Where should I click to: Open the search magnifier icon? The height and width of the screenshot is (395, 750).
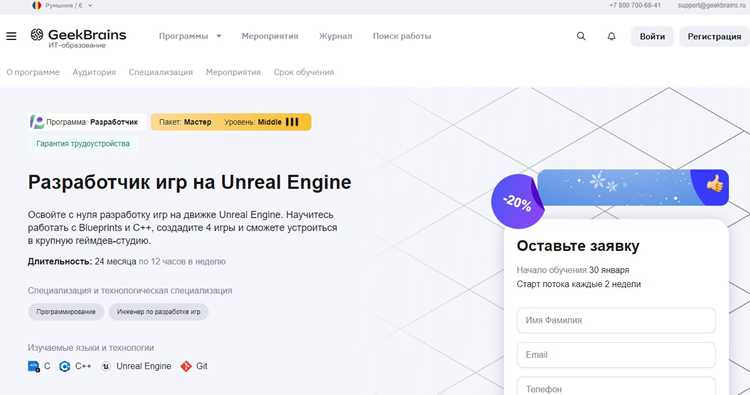(581, 36)
